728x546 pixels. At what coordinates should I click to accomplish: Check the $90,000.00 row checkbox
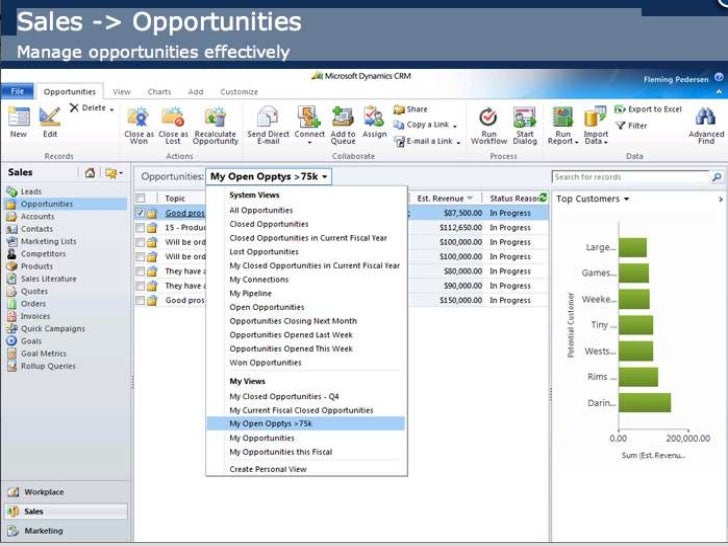click(140, 286)
